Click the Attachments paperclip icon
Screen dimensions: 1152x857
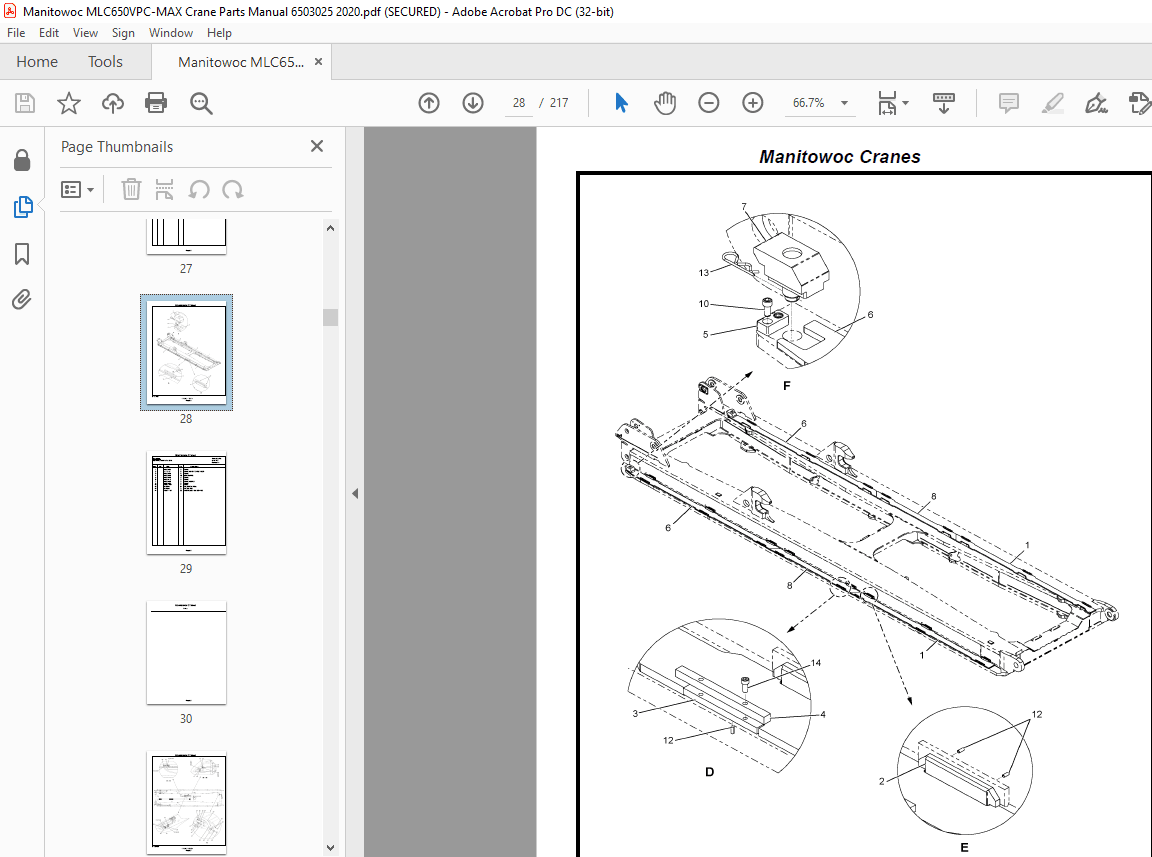tap(22, 299)
